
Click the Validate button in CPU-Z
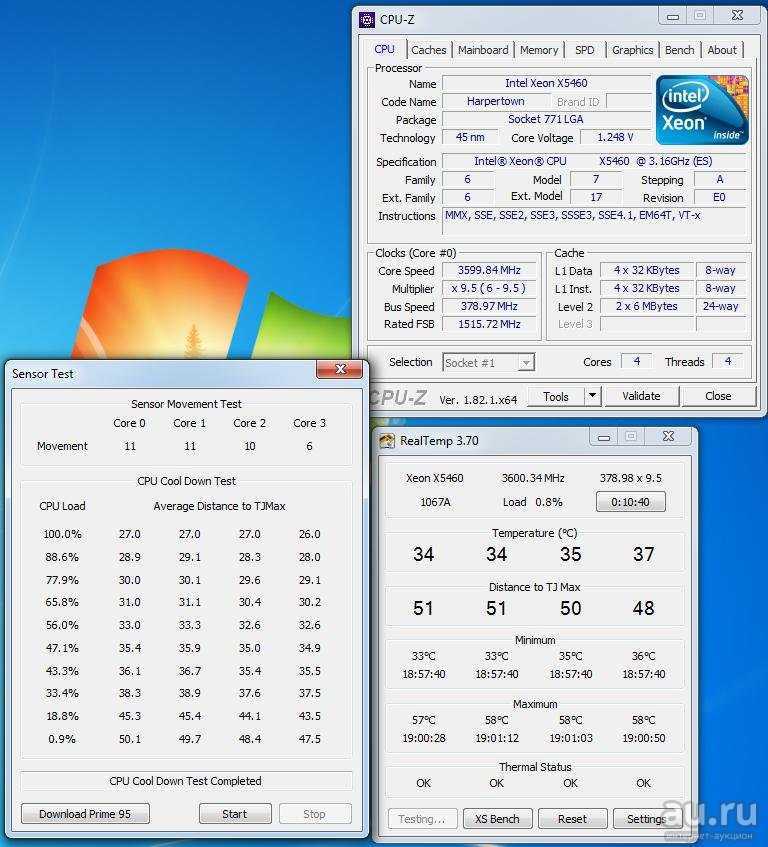point(641,396)
